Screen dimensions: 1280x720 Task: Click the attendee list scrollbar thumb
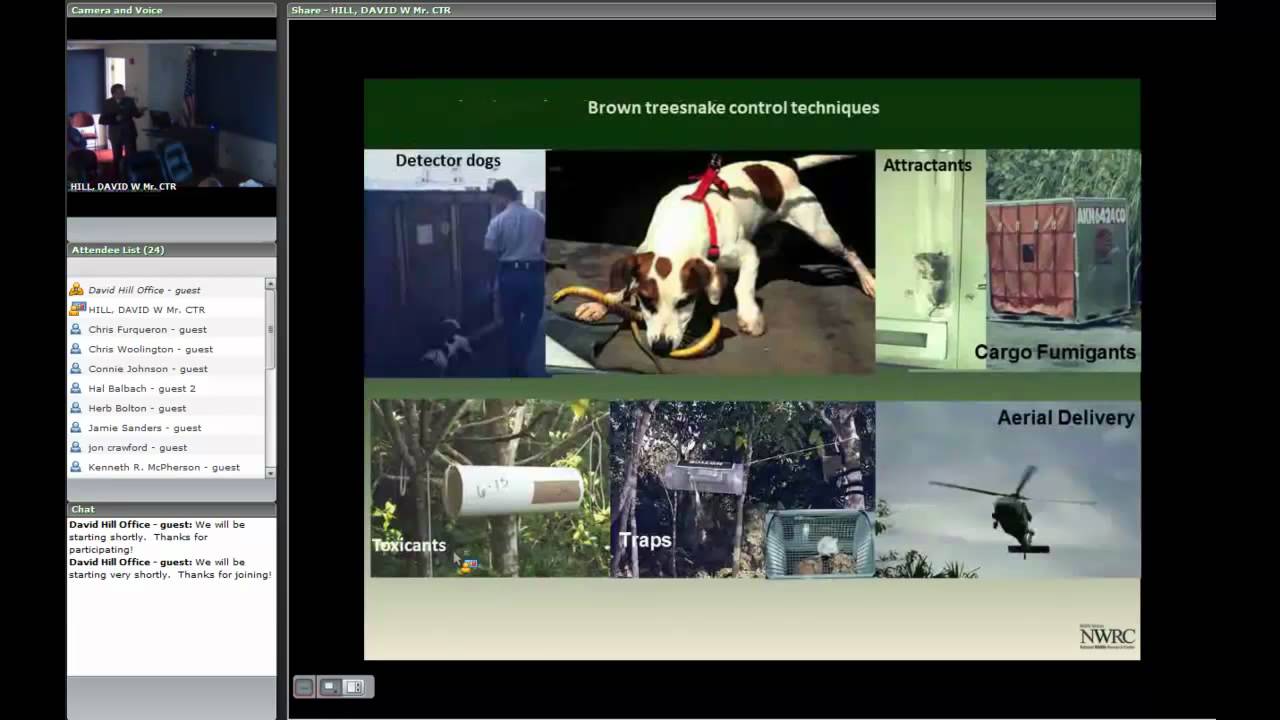(x=270, y=329)
